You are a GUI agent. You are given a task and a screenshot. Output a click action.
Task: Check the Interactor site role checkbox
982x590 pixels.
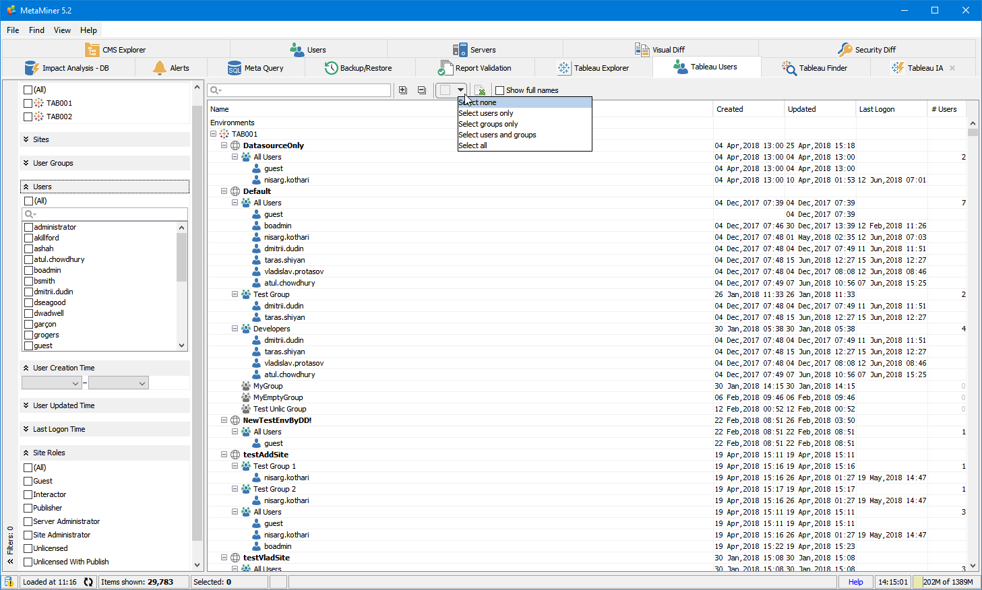tap(28, 495)
